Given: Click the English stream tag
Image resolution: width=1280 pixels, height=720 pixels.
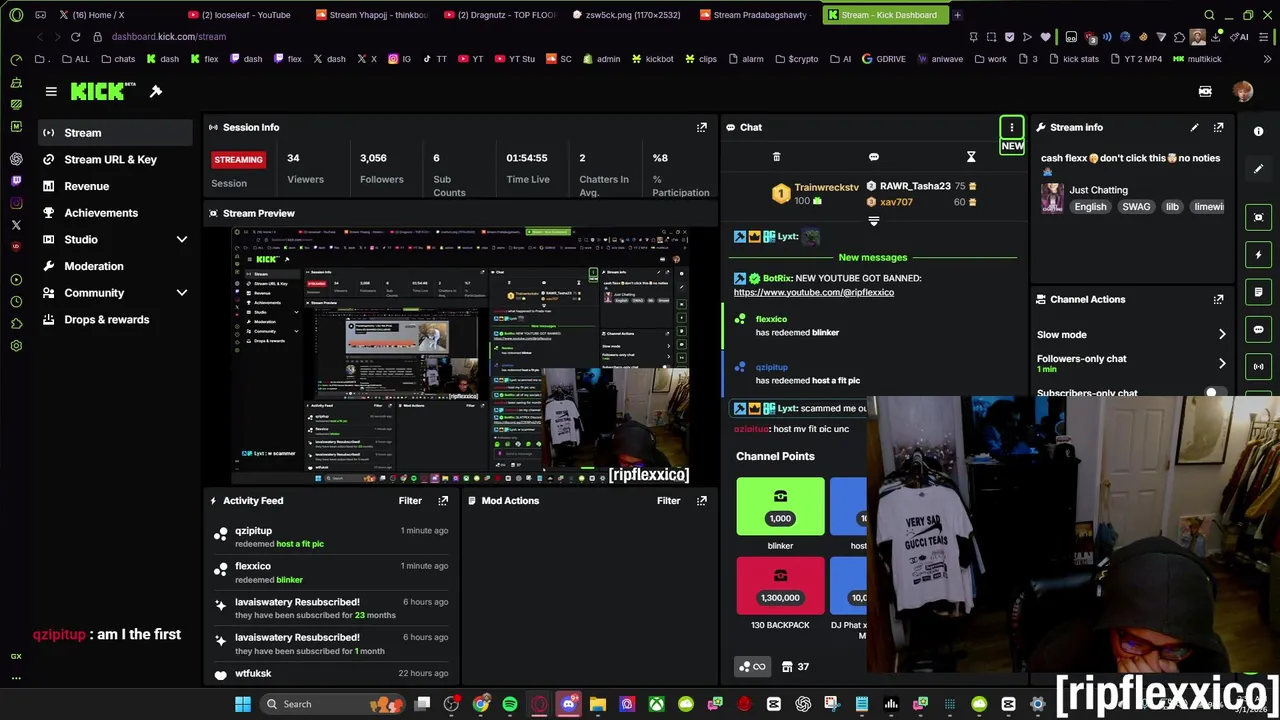Looking at the screenshot, I should click(x=1090, y=207).
